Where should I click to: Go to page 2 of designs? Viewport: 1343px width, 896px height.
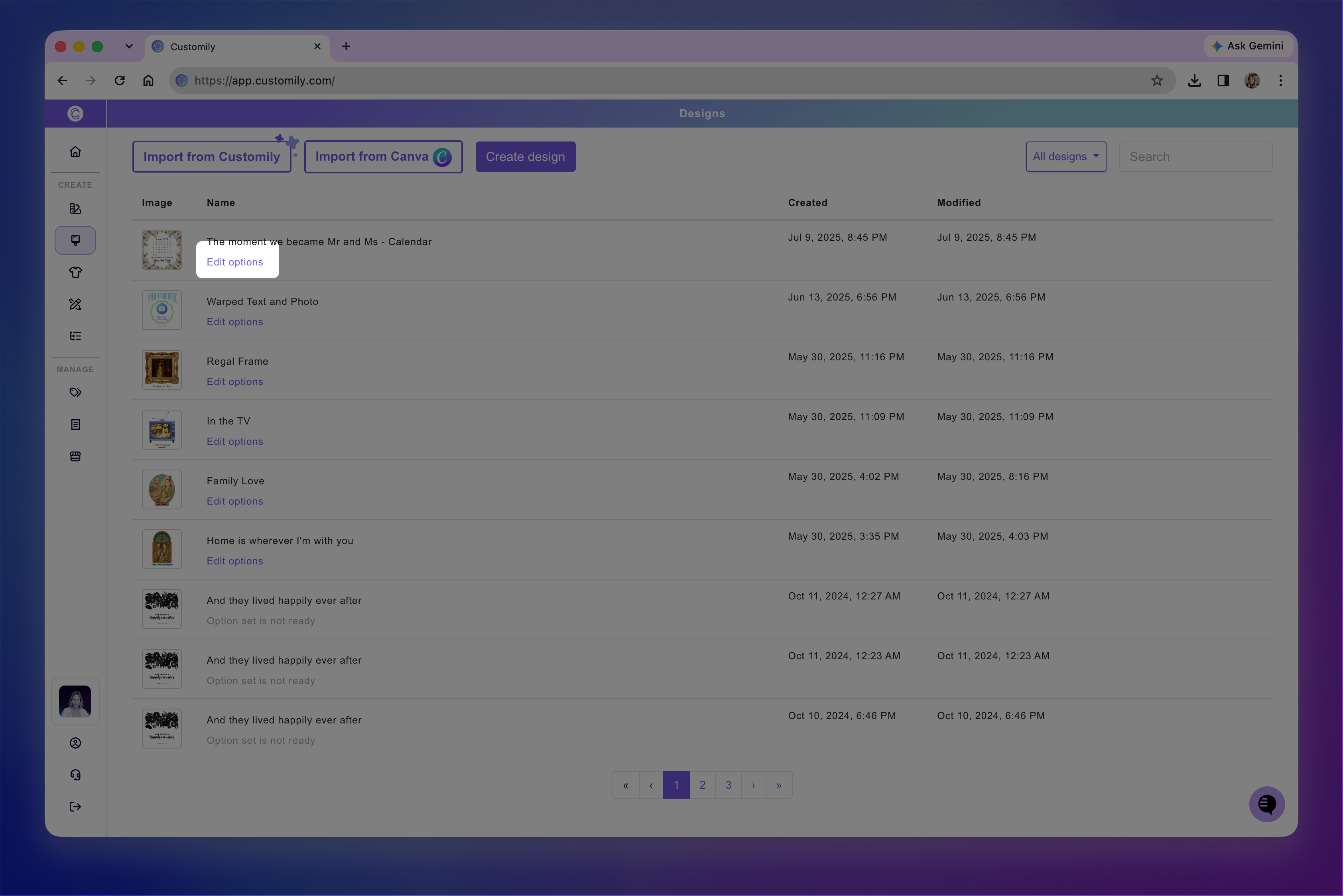pyautogui.click(x=702, y=785)
